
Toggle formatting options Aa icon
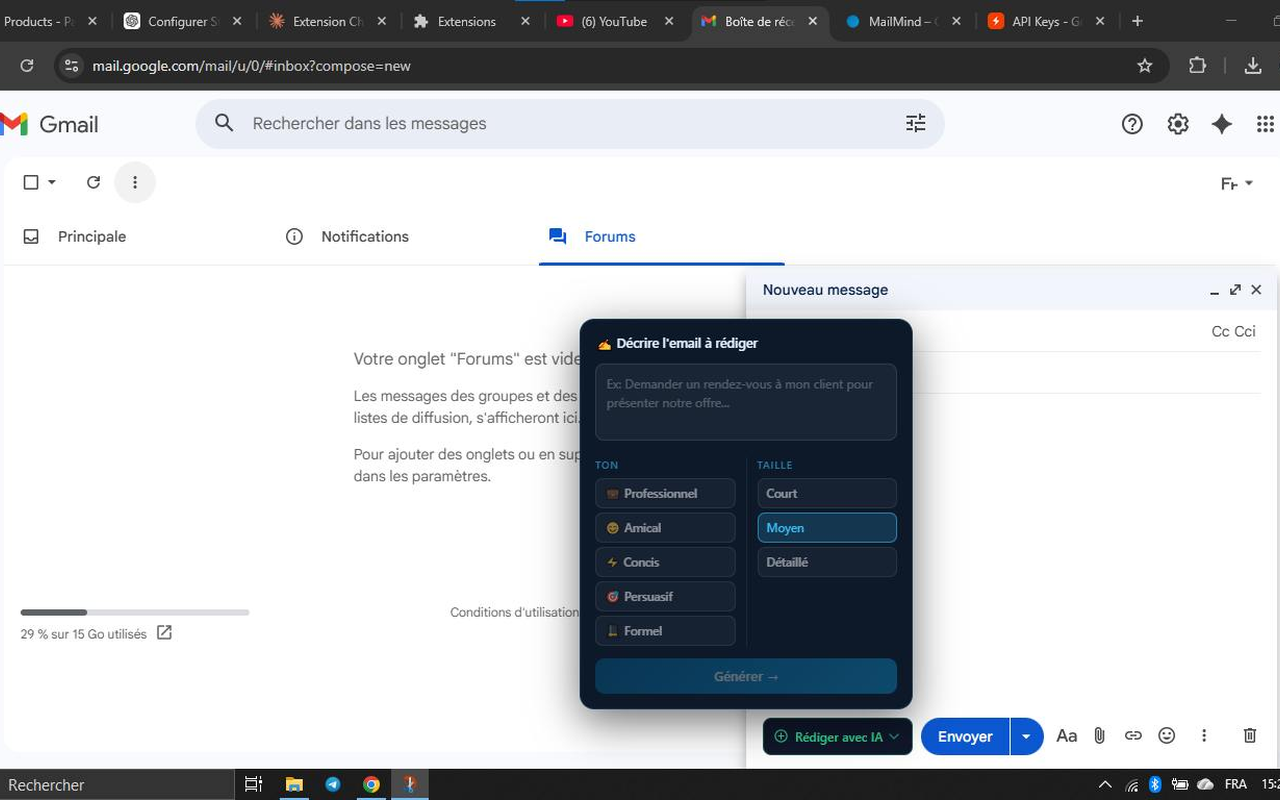point(1067,736)
